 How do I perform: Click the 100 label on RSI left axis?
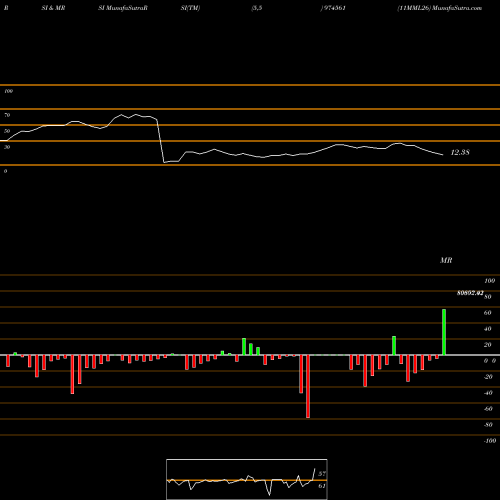coord(8,91)
